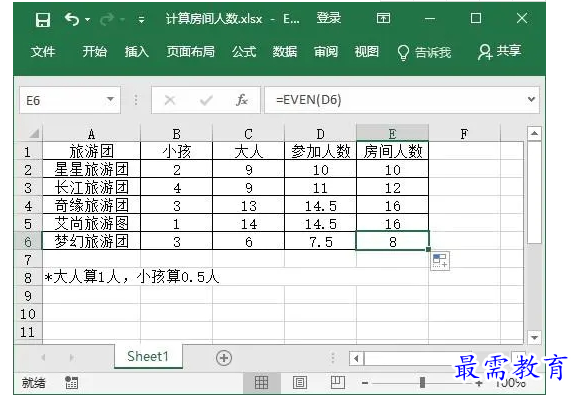Select column D header
576x399 pixels.
320,134
